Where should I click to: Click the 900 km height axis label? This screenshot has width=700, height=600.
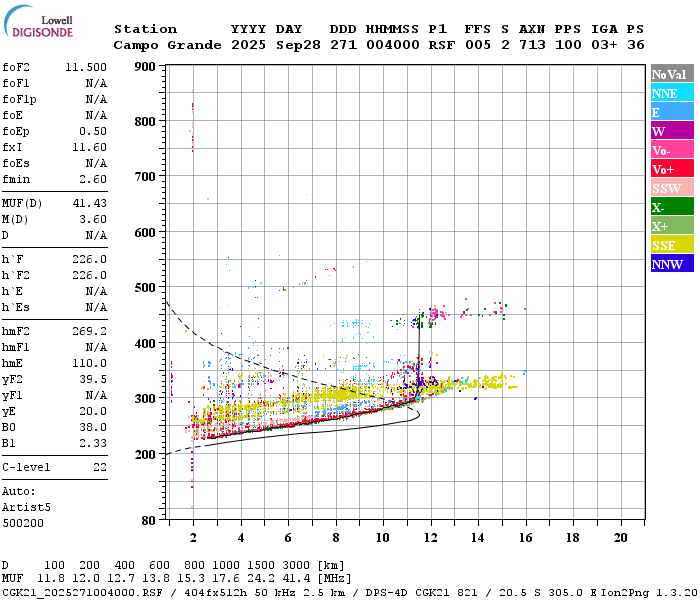point(145,67)
